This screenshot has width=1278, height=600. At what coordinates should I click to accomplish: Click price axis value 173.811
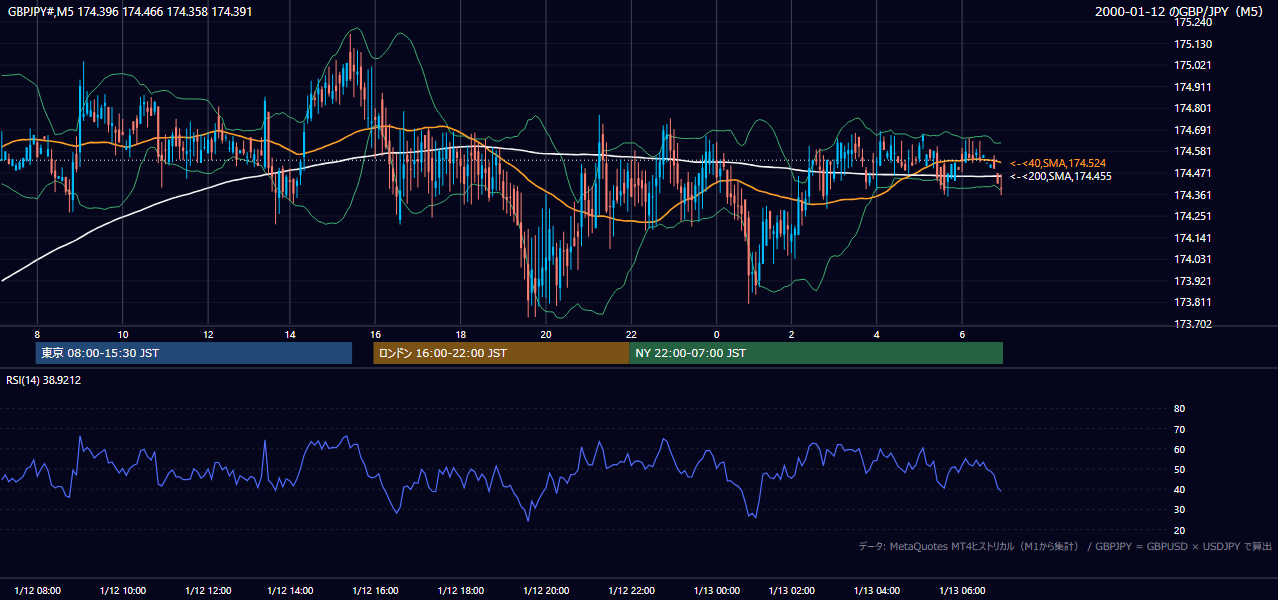(x=1193, y=302)
